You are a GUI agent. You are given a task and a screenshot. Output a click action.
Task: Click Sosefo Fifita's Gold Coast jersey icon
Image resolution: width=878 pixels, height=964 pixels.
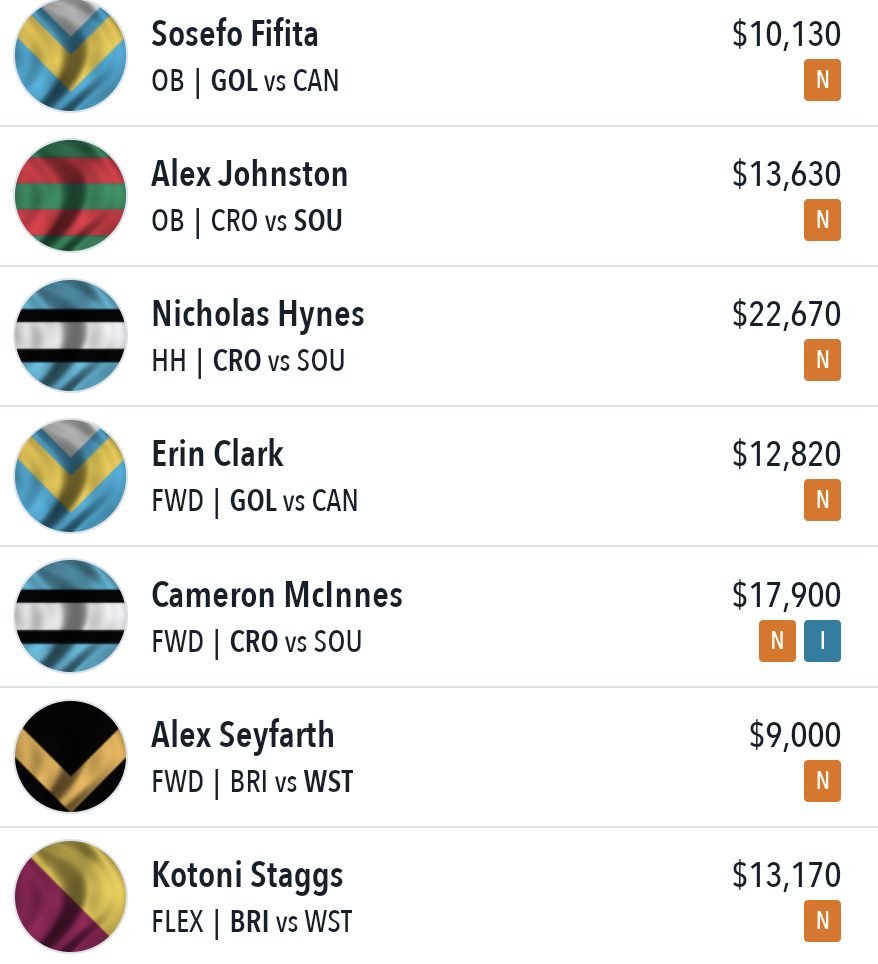click(70, 55)
